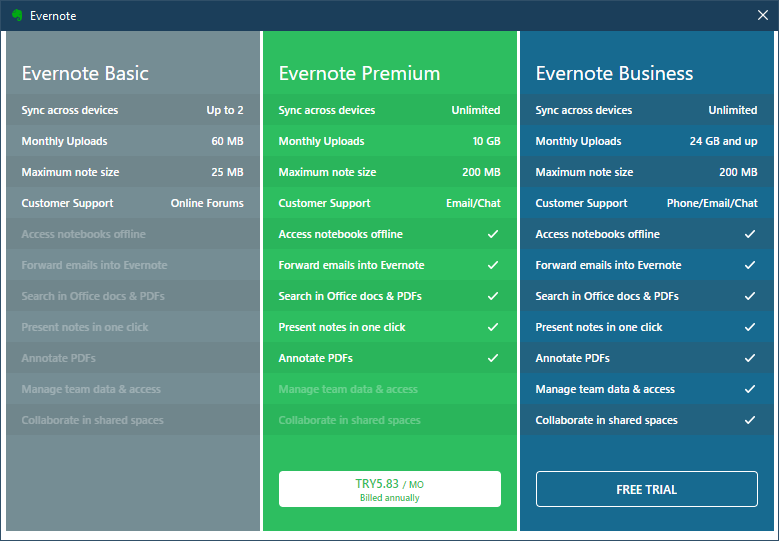This screenshot has height=541, width=779.
Task: Click '200 MB' note size in Premium
Action: pos(481,172)
